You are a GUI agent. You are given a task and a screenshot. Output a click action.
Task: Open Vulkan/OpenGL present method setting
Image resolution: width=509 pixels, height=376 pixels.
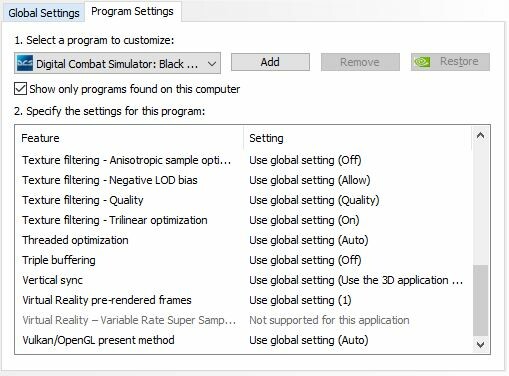(309, 340)
